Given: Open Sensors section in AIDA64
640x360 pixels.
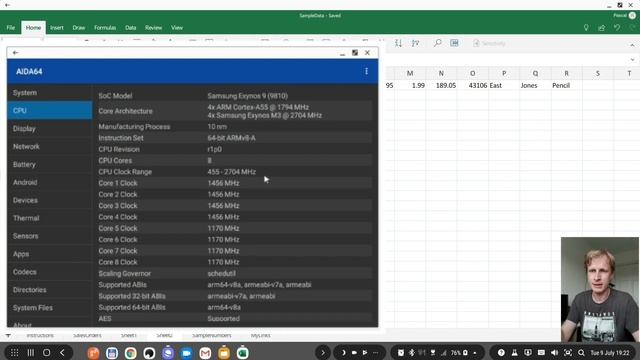Looking at the screenshot, I should 49,236.
